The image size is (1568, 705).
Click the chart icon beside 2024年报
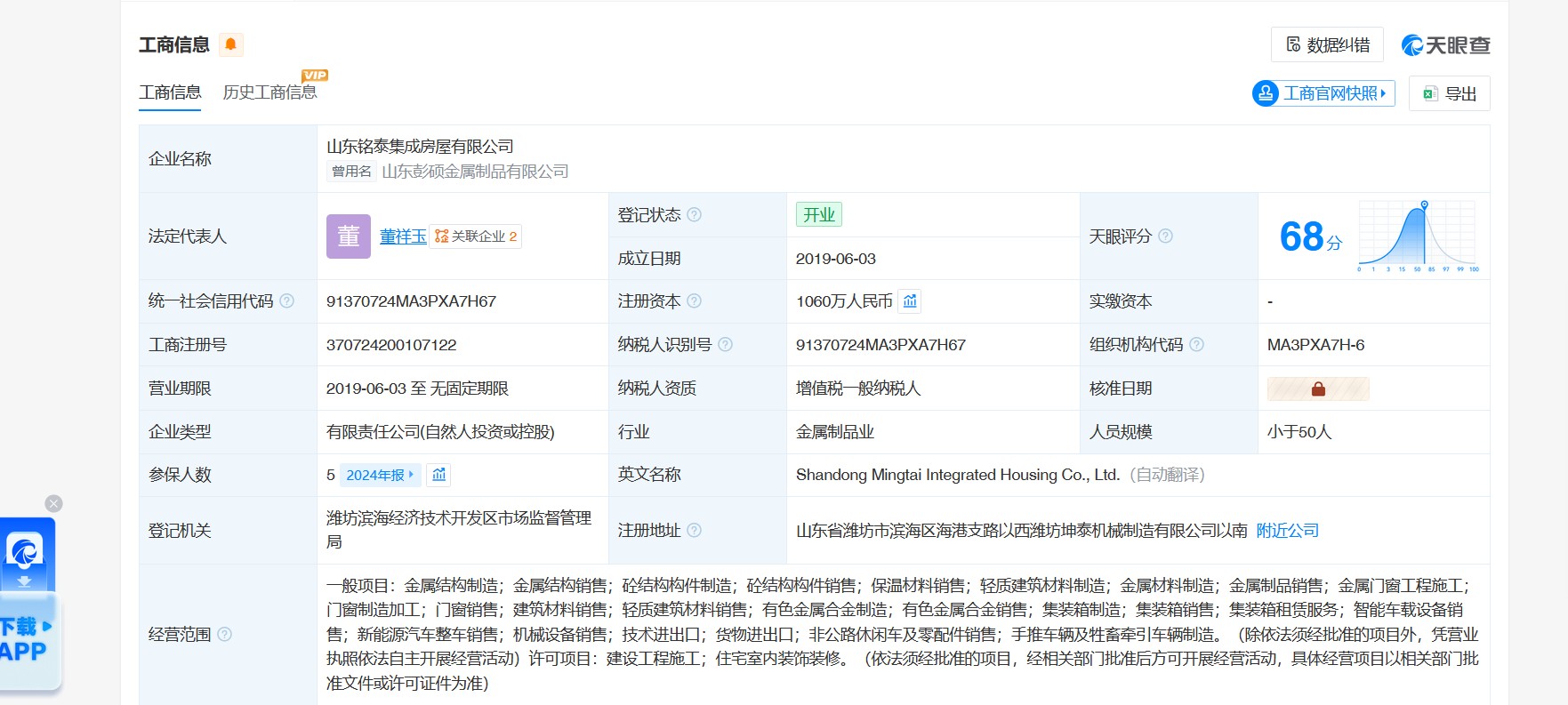coord(438,476)
